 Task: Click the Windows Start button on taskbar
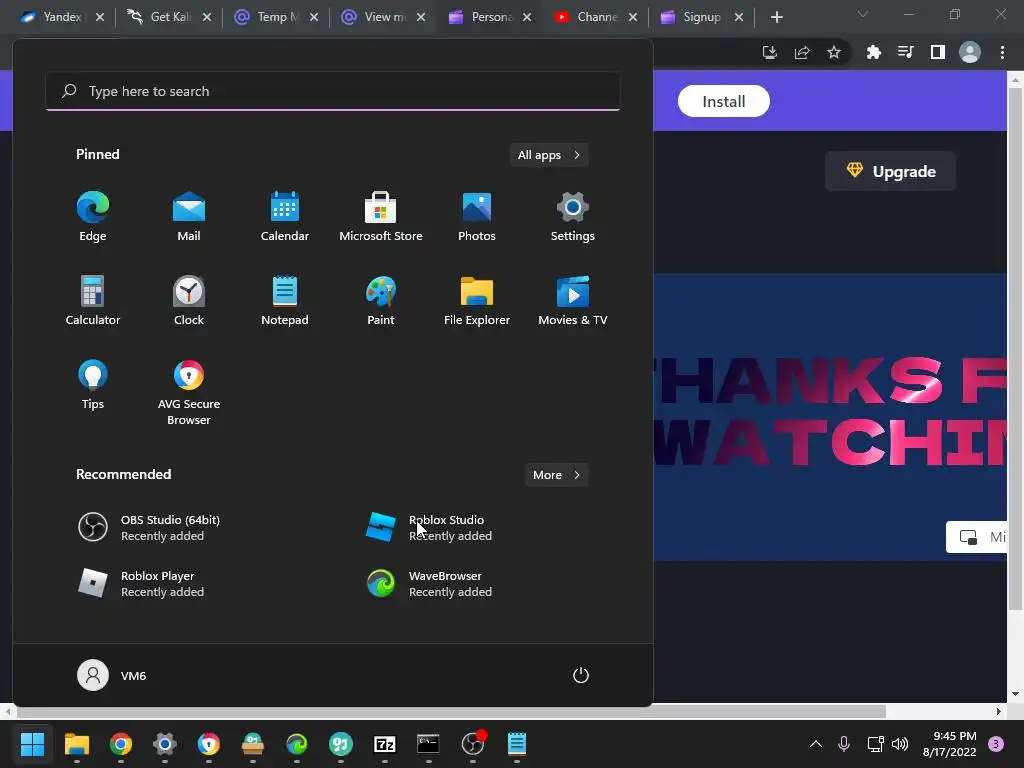[x=32, y=744]
